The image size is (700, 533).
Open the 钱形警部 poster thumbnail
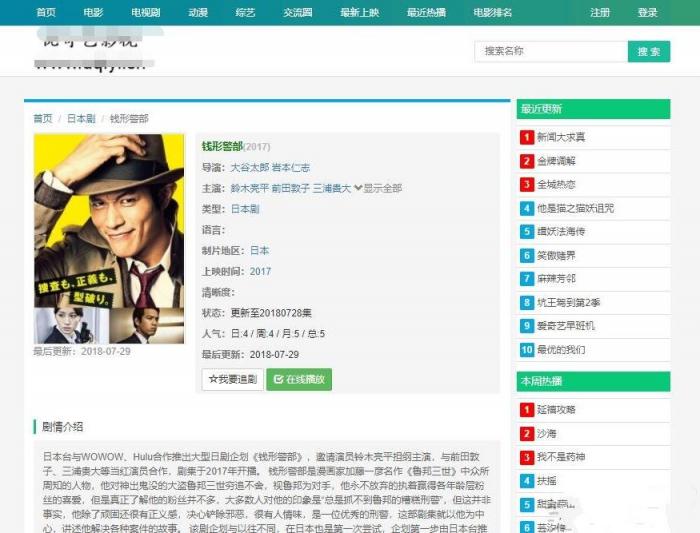(109, 239)
